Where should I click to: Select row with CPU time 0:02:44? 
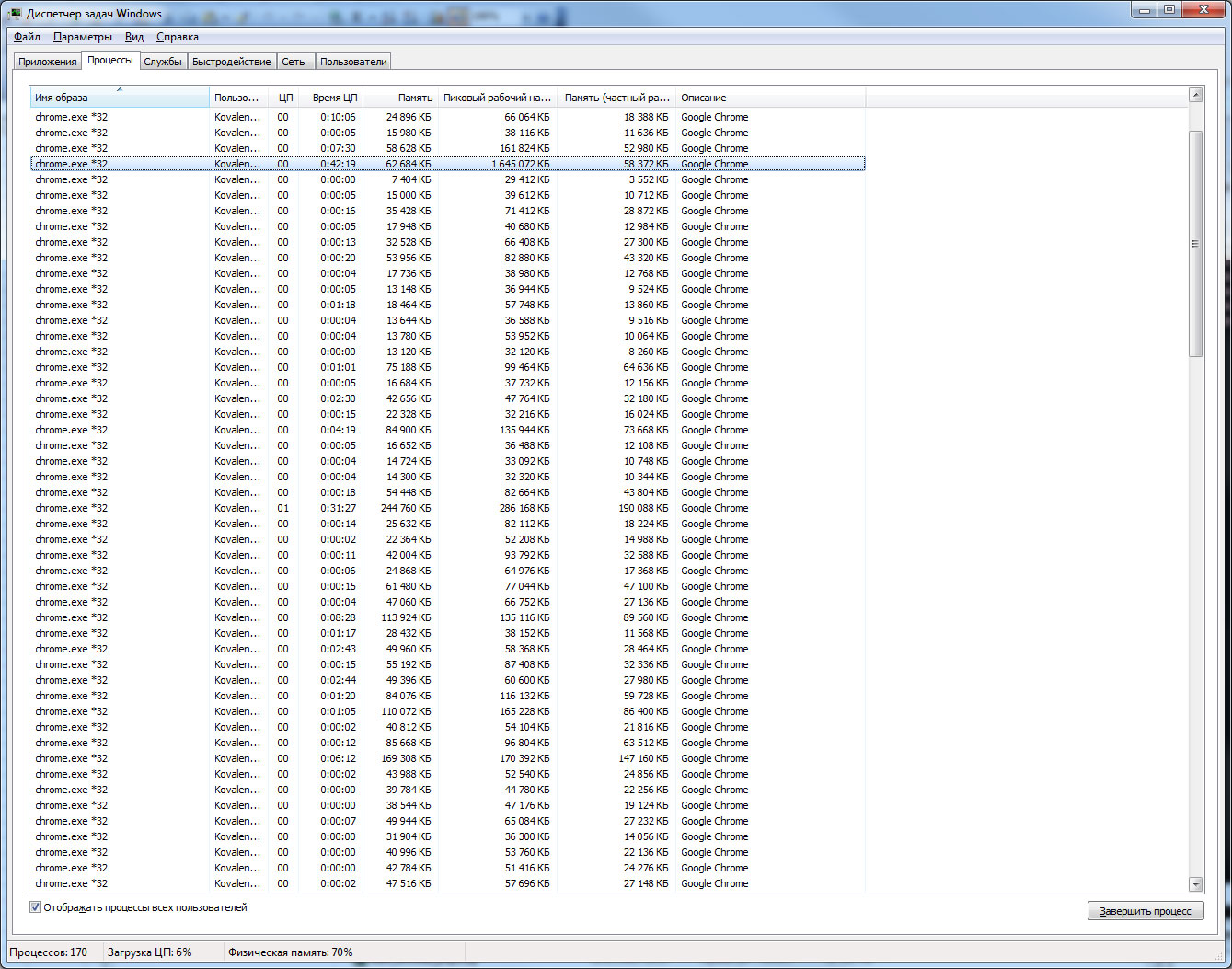pyautogui.click(x=447, y=680)
